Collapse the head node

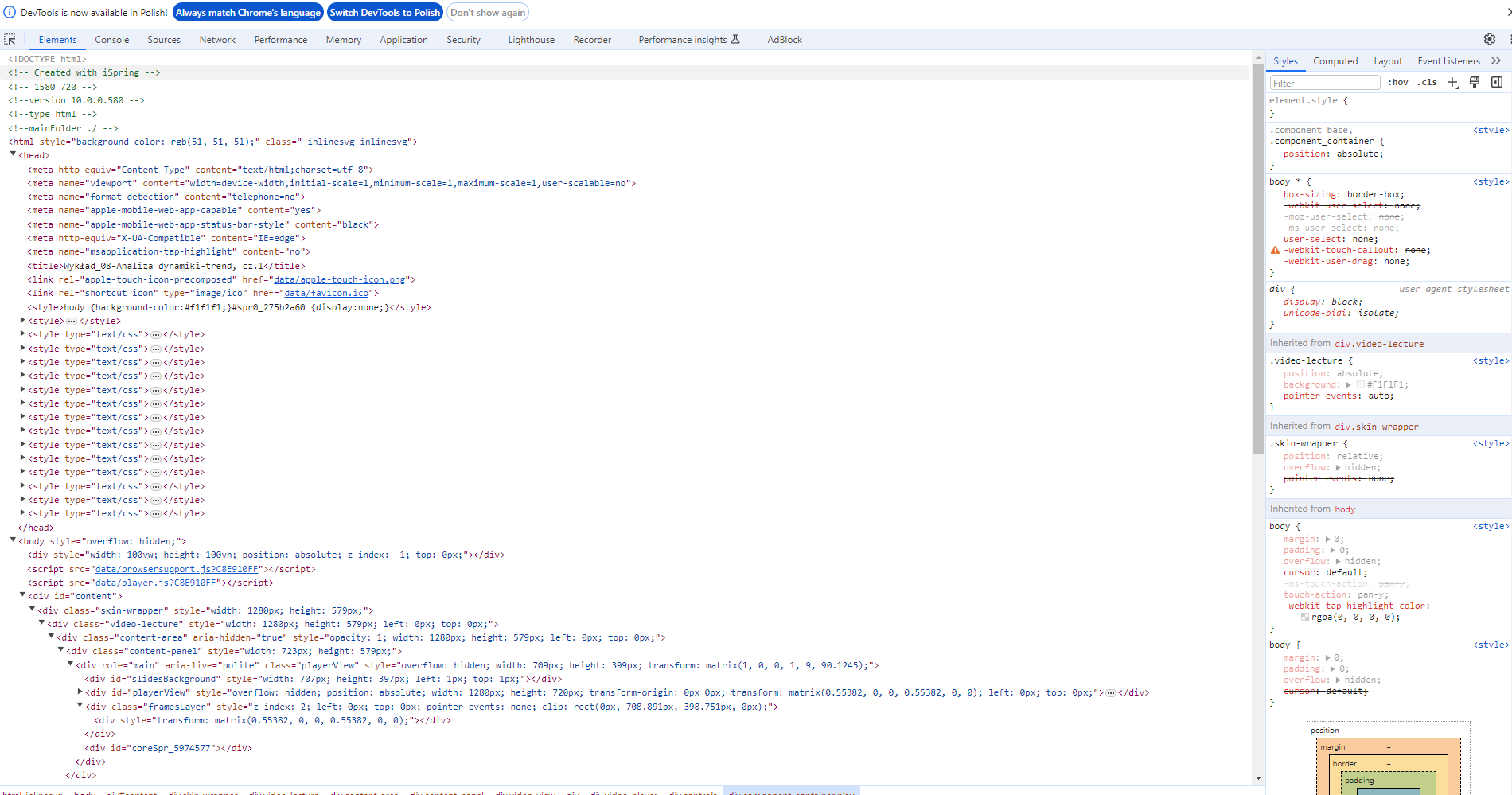point(13,155)
